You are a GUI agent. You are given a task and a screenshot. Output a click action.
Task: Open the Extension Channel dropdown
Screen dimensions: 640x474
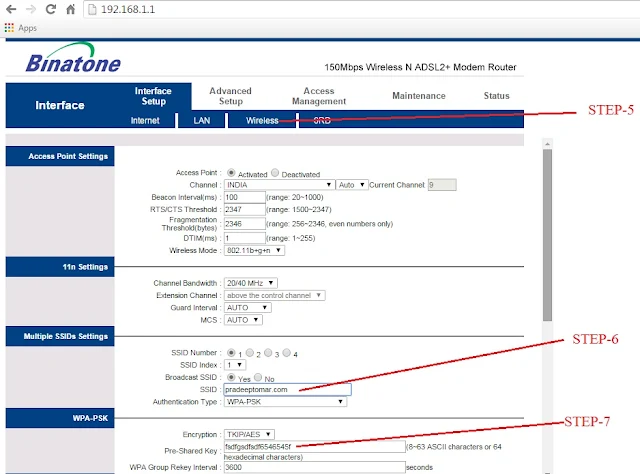(274, 295)
